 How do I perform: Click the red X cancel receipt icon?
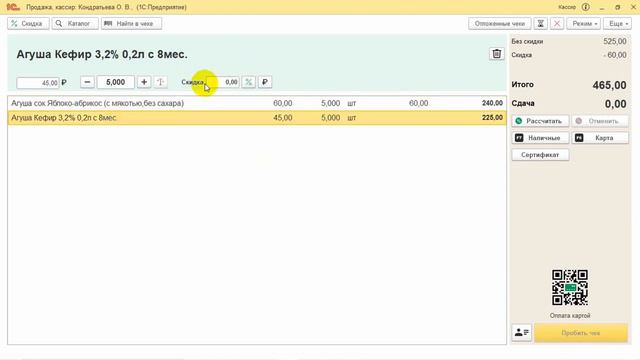coord(557,24)
